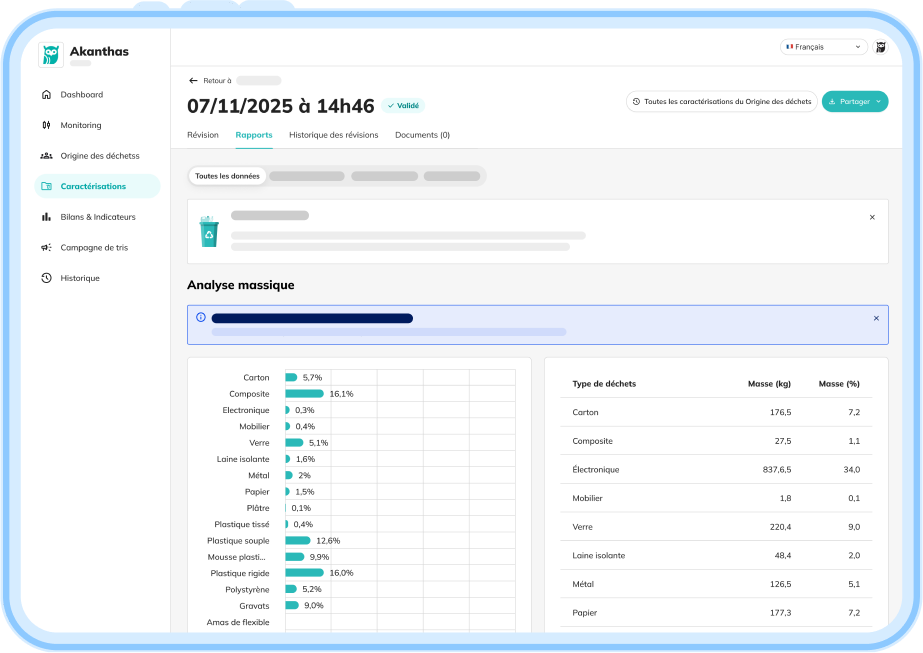This screenshot has height=653, width=923.
Task: Switch to the Documents (0) tab
Action: coord(423,135)
